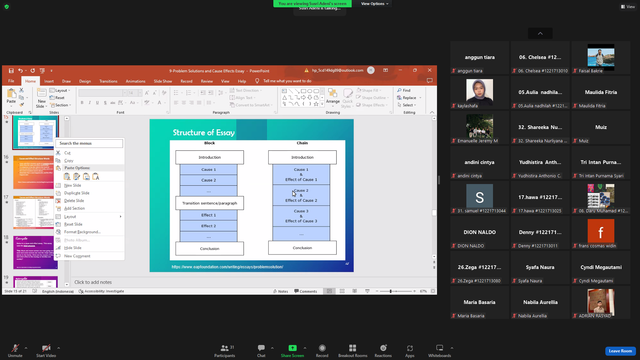Undo the last action in PowerPoint
Image resolution: width=640 pixels, height=360 pixels.
pos(20,71)
